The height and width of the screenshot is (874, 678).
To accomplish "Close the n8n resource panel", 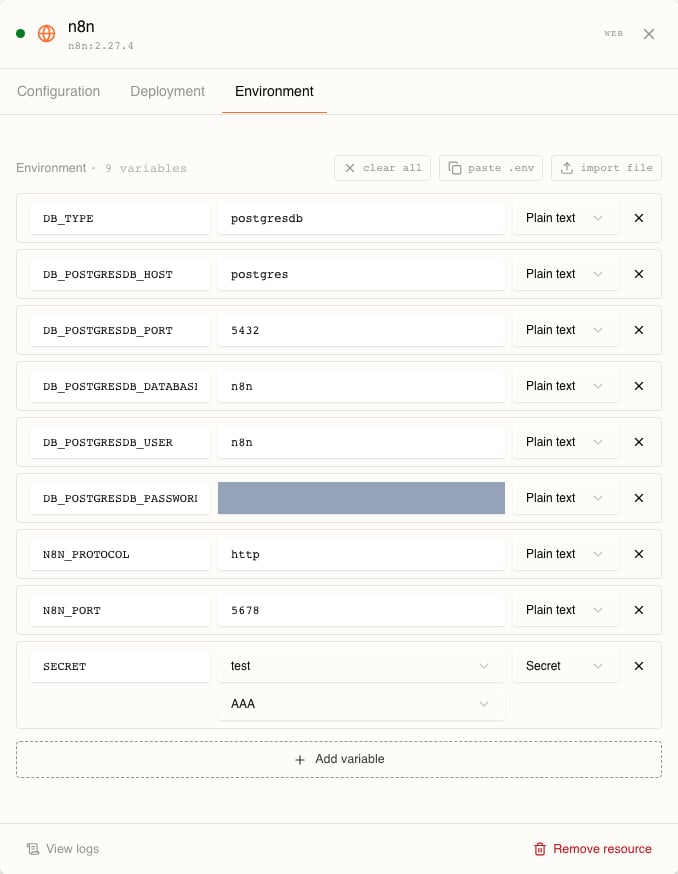I will (x=648, y=34).
